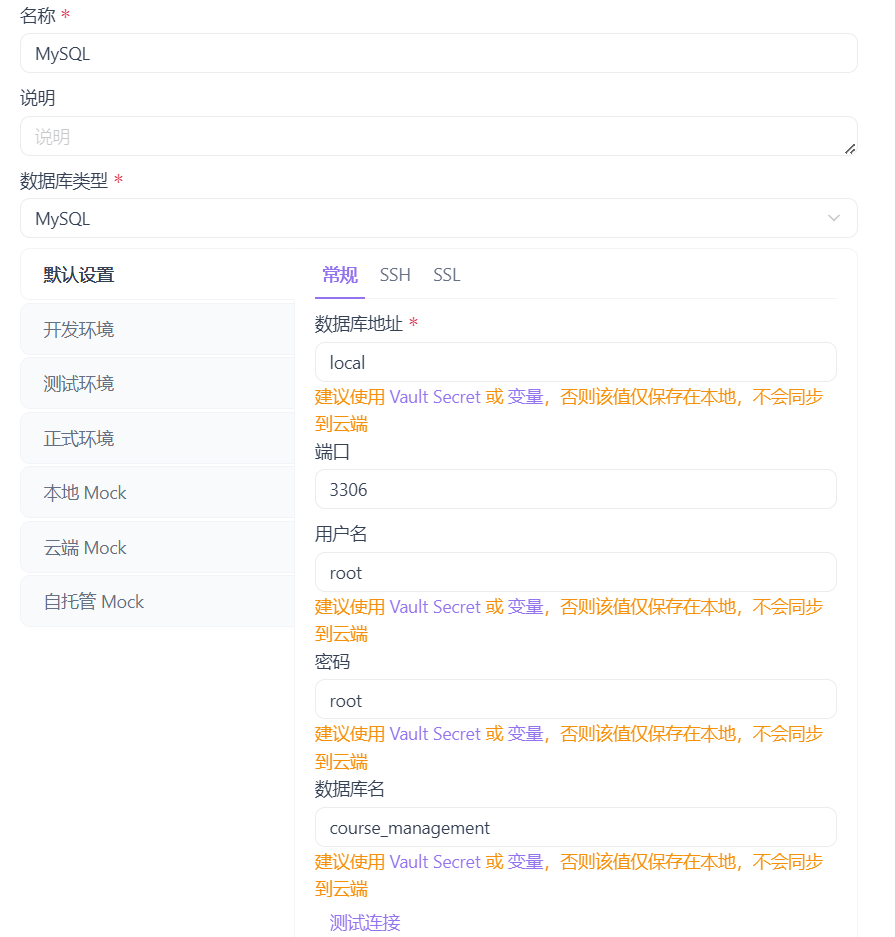895x937 pixels.
Task: Select the 云端 Mock environment item
Action: [x=158, y=547]
